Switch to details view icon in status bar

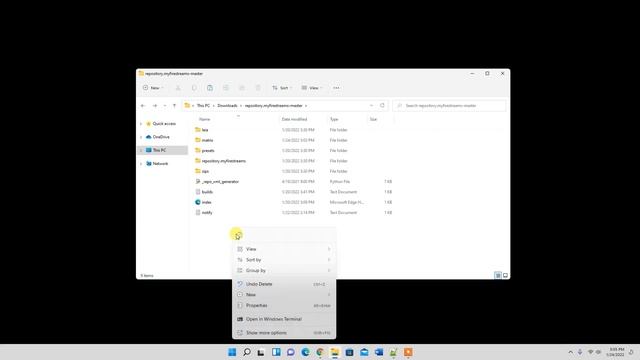(x=498, y=276)
